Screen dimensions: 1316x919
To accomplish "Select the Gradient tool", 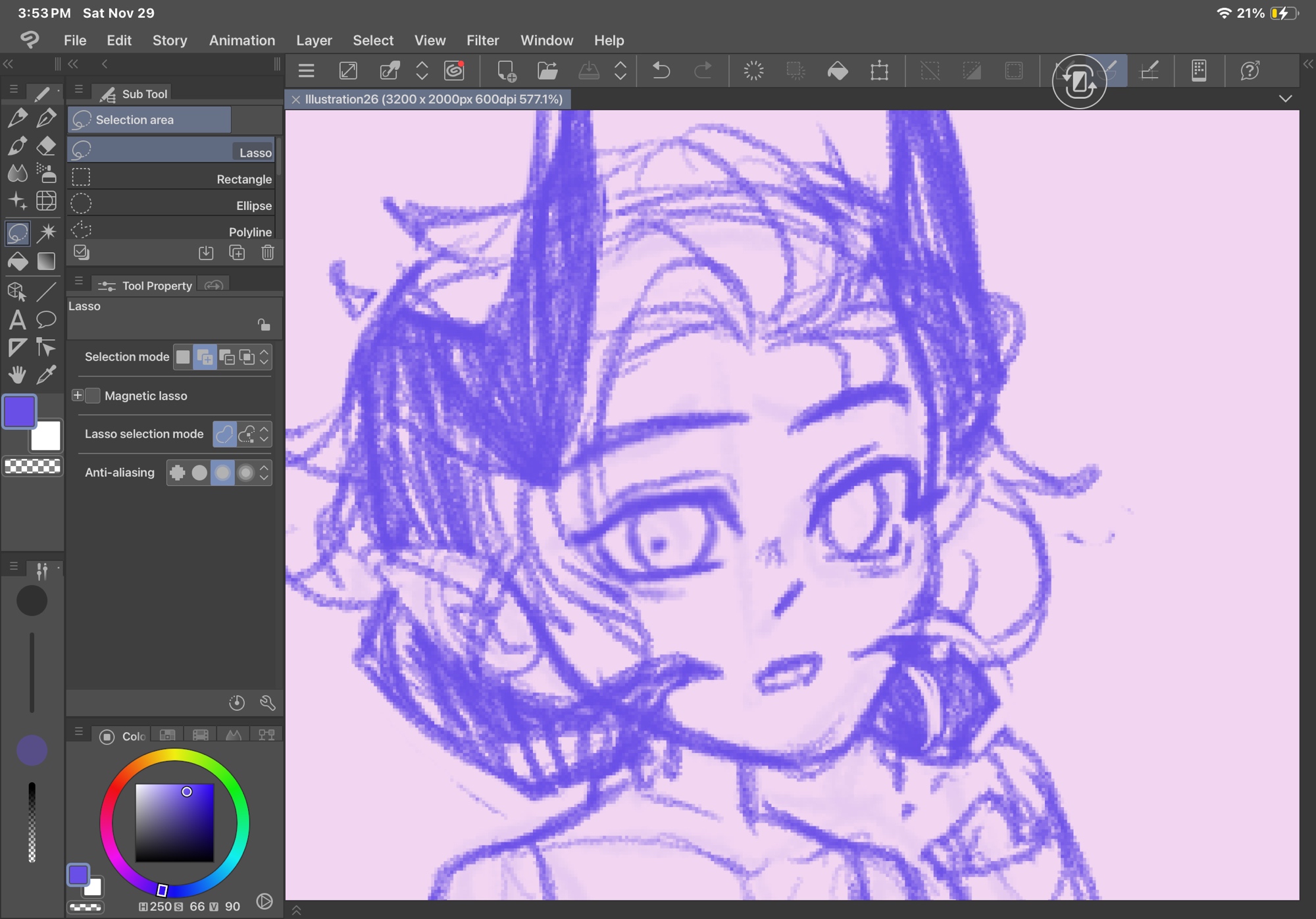I will click(46, 261).
